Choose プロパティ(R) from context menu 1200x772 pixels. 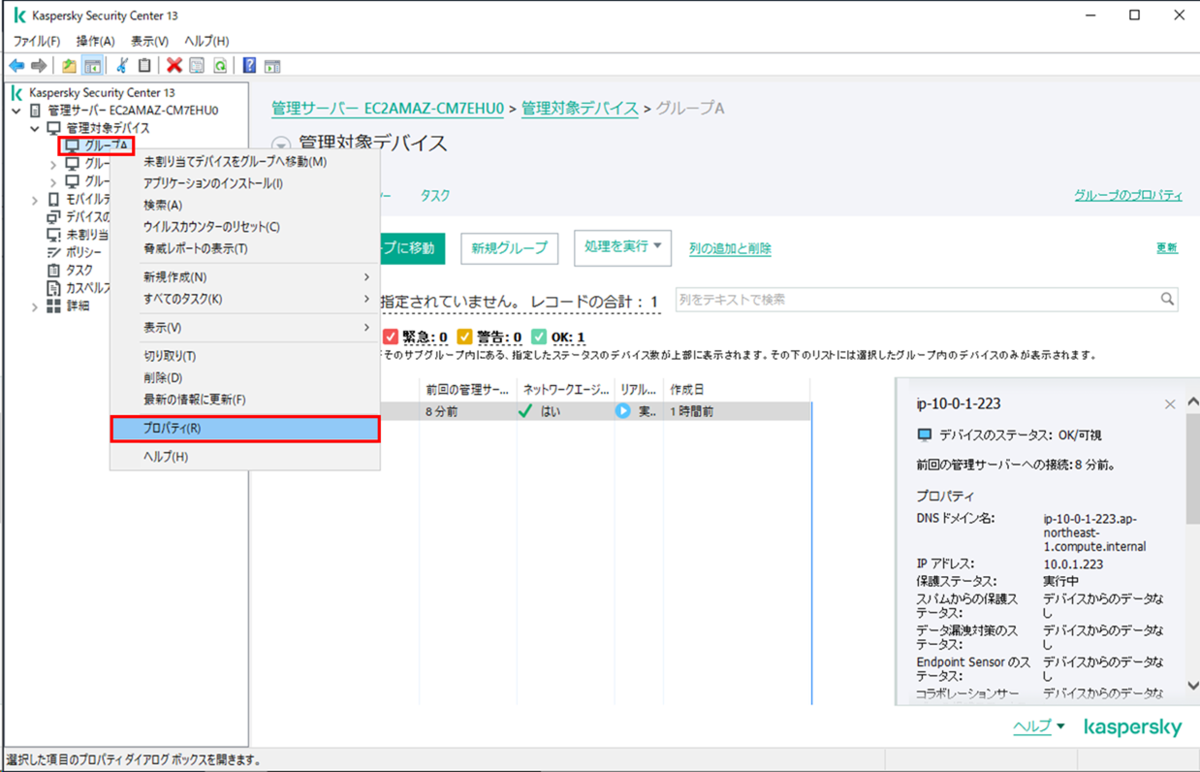(245, 428)
